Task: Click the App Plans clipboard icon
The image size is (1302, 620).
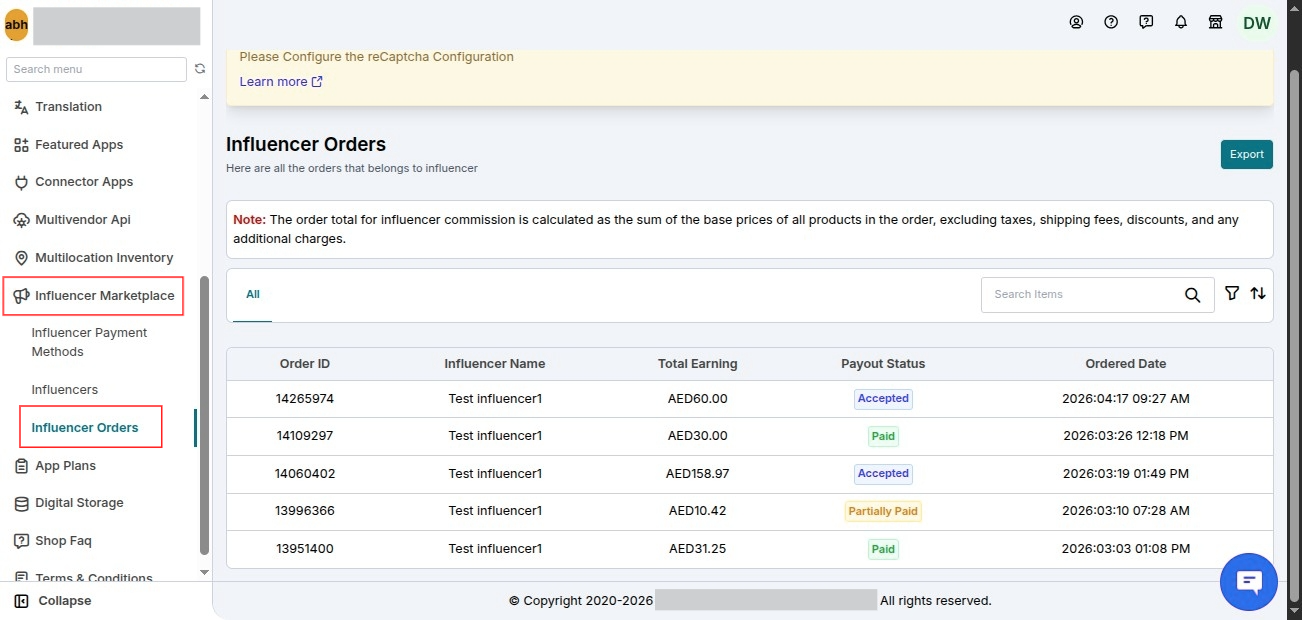Action: (x=21, y=466)
